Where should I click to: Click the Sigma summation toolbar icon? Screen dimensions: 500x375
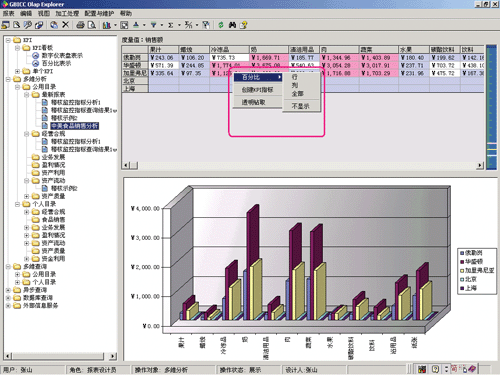[x=171, y=25]
